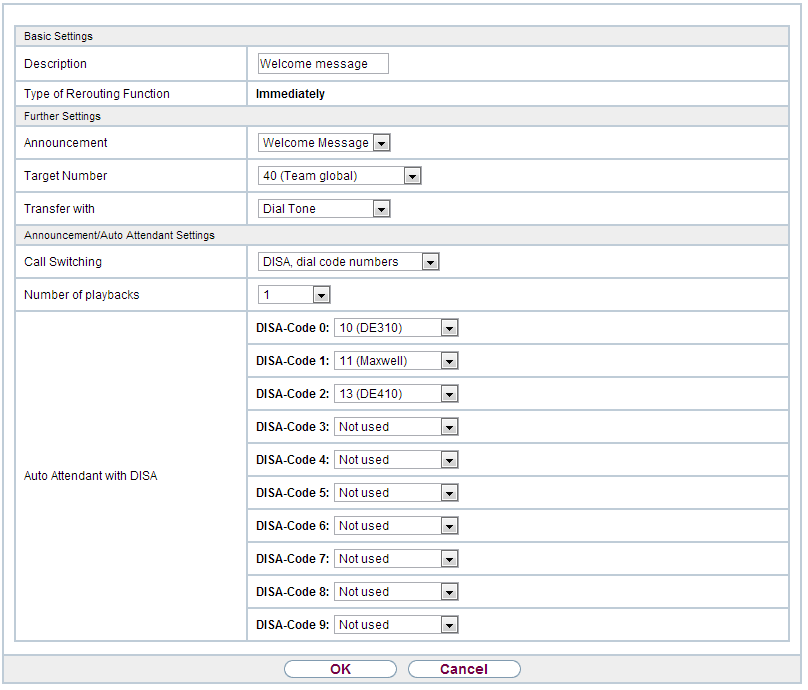Click the 'DISA-Code 0:' label
Viewport: 808px width, 690px height.
pos(293,328)
